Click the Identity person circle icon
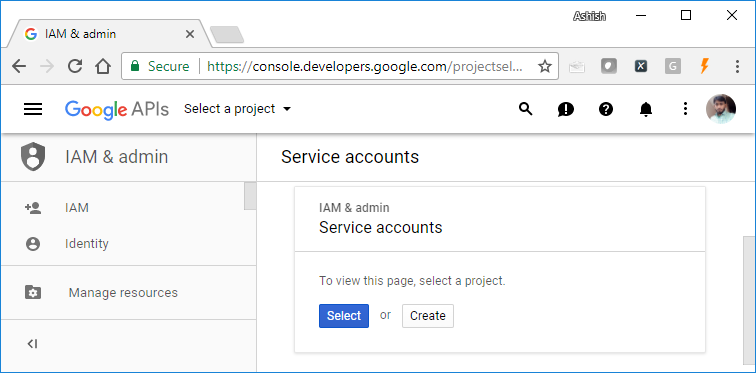The width and height of the screenshot is (756, 373). click(33, 244)
